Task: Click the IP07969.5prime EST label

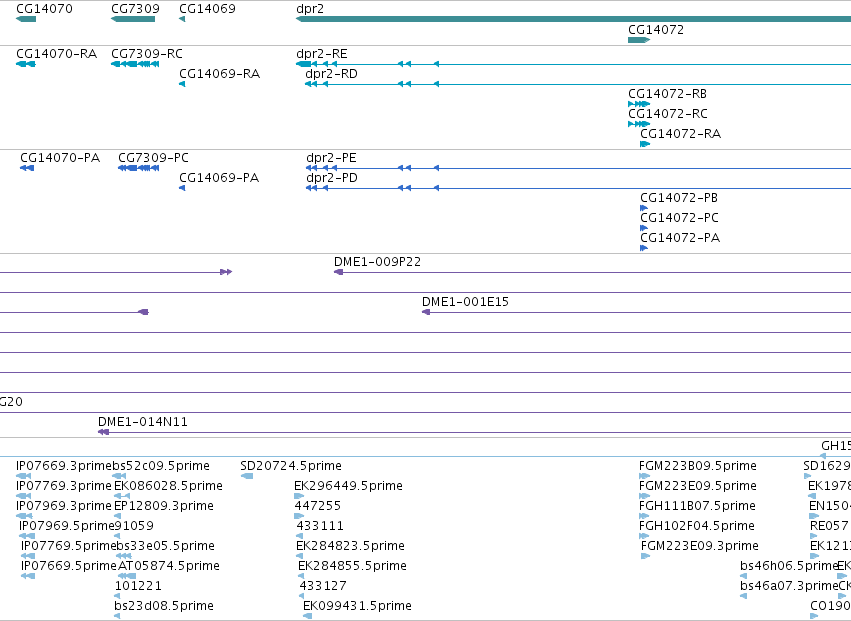Action: tap(67, 527)
